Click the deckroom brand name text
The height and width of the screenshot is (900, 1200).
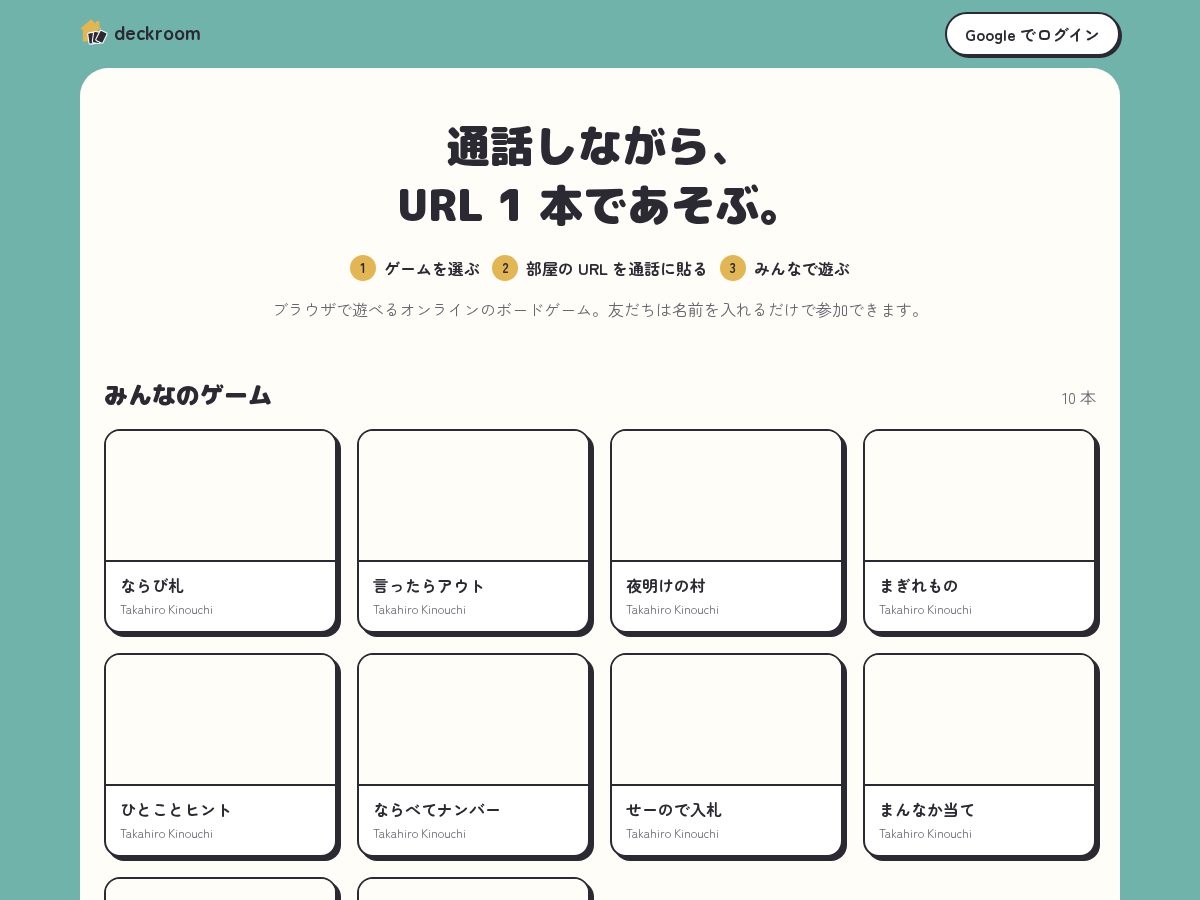click(157, 33)
